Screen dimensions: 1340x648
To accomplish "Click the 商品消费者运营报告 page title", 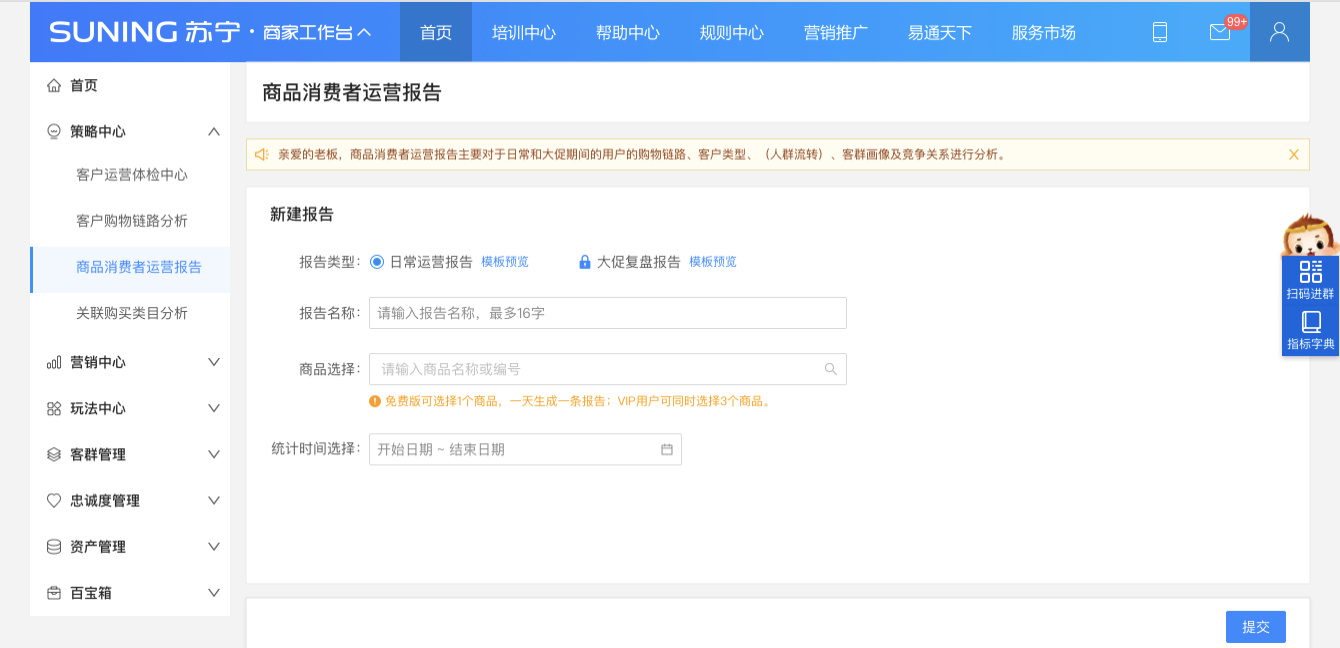I will coord(352,93).
